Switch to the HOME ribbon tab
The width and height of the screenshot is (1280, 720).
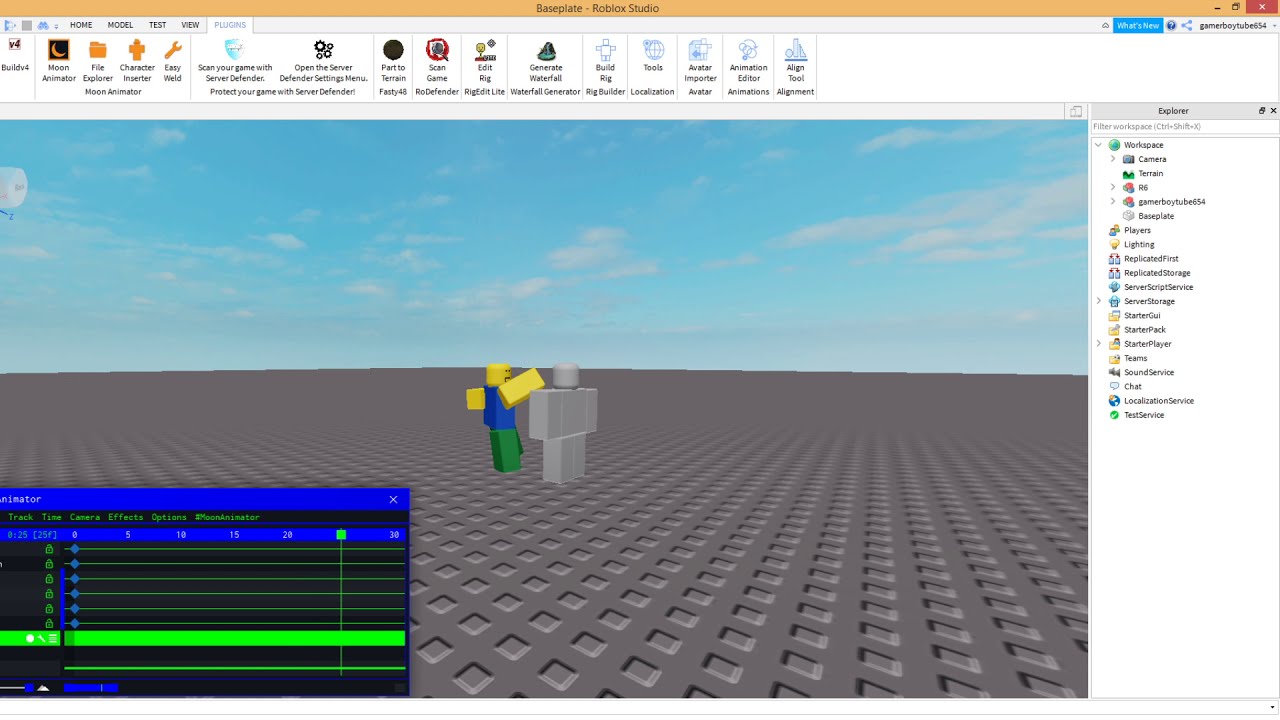(x=81, y=25)
